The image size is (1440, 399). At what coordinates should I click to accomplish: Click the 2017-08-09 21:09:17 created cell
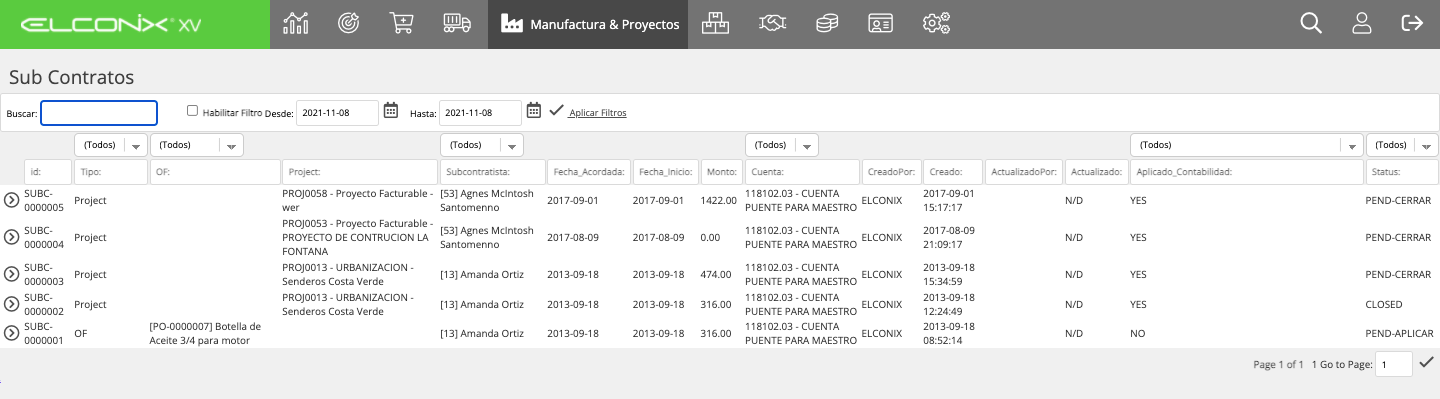point(950,237)
